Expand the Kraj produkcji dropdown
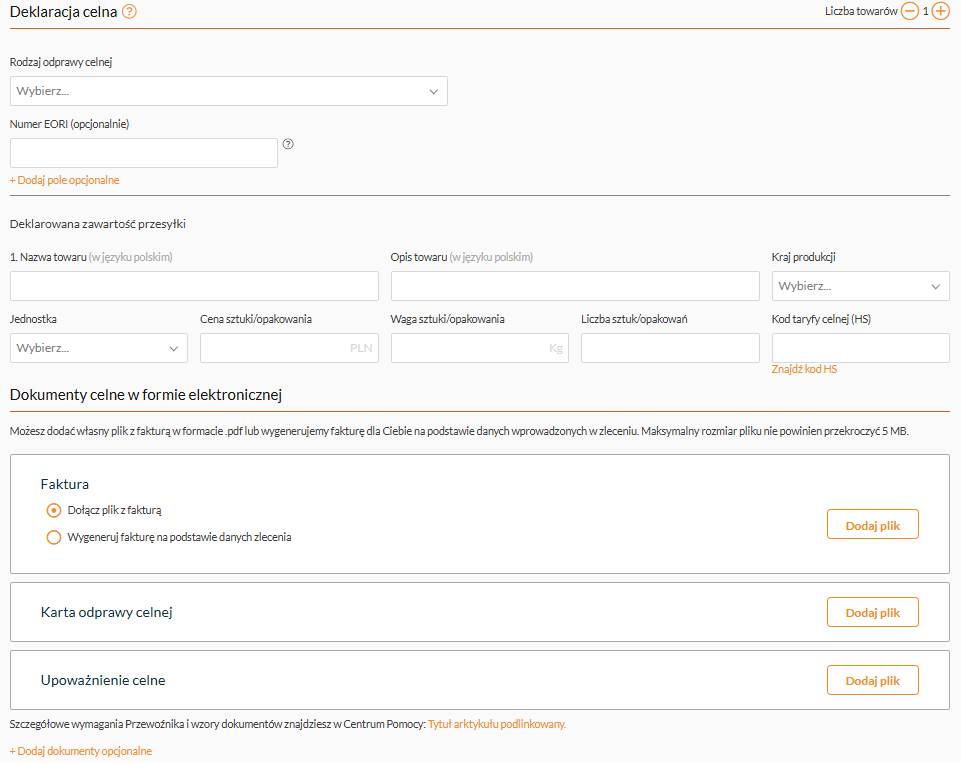 pos(860,286)
